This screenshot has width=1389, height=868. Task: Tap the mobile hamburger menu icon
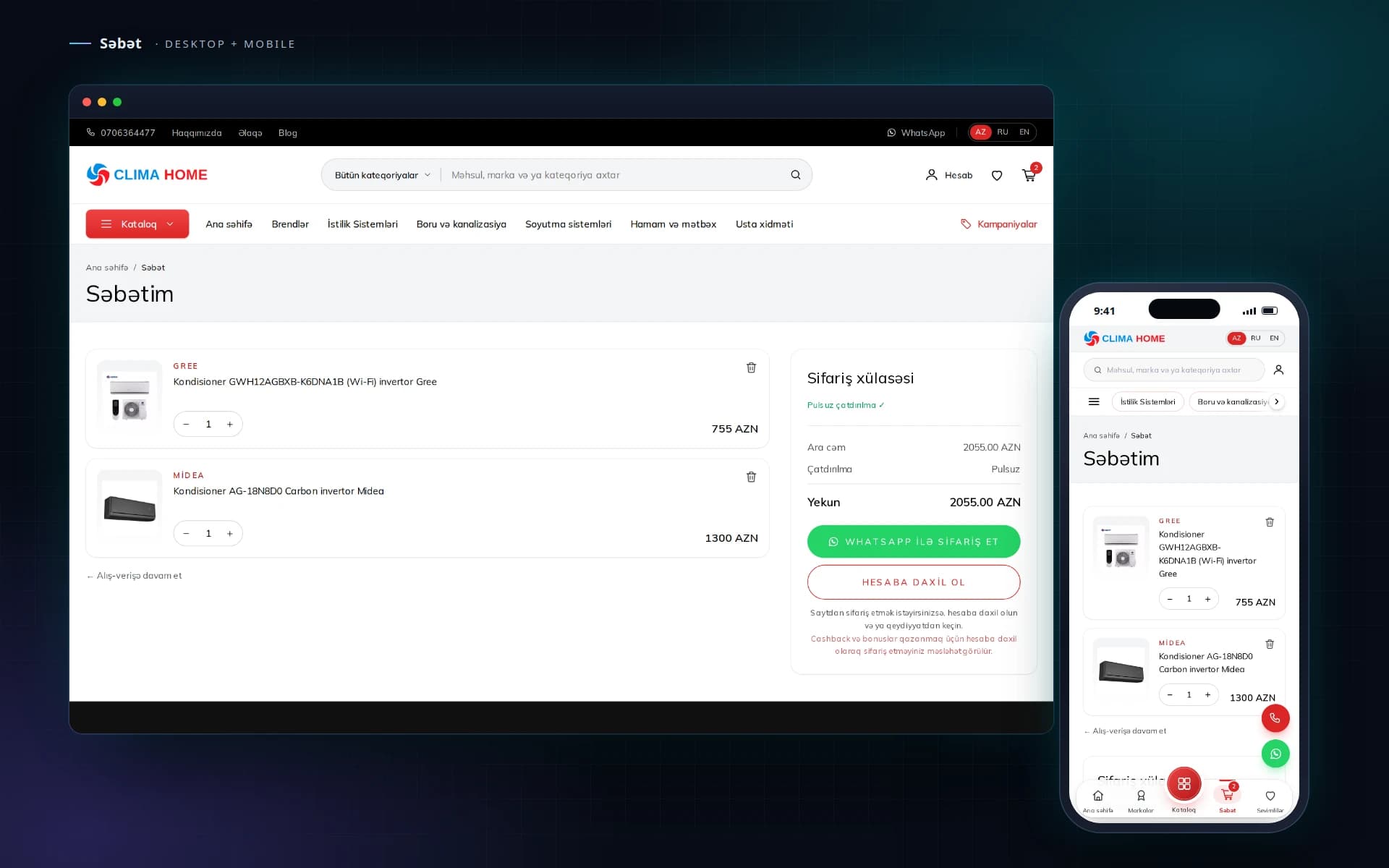click(x=1094, y=401)
